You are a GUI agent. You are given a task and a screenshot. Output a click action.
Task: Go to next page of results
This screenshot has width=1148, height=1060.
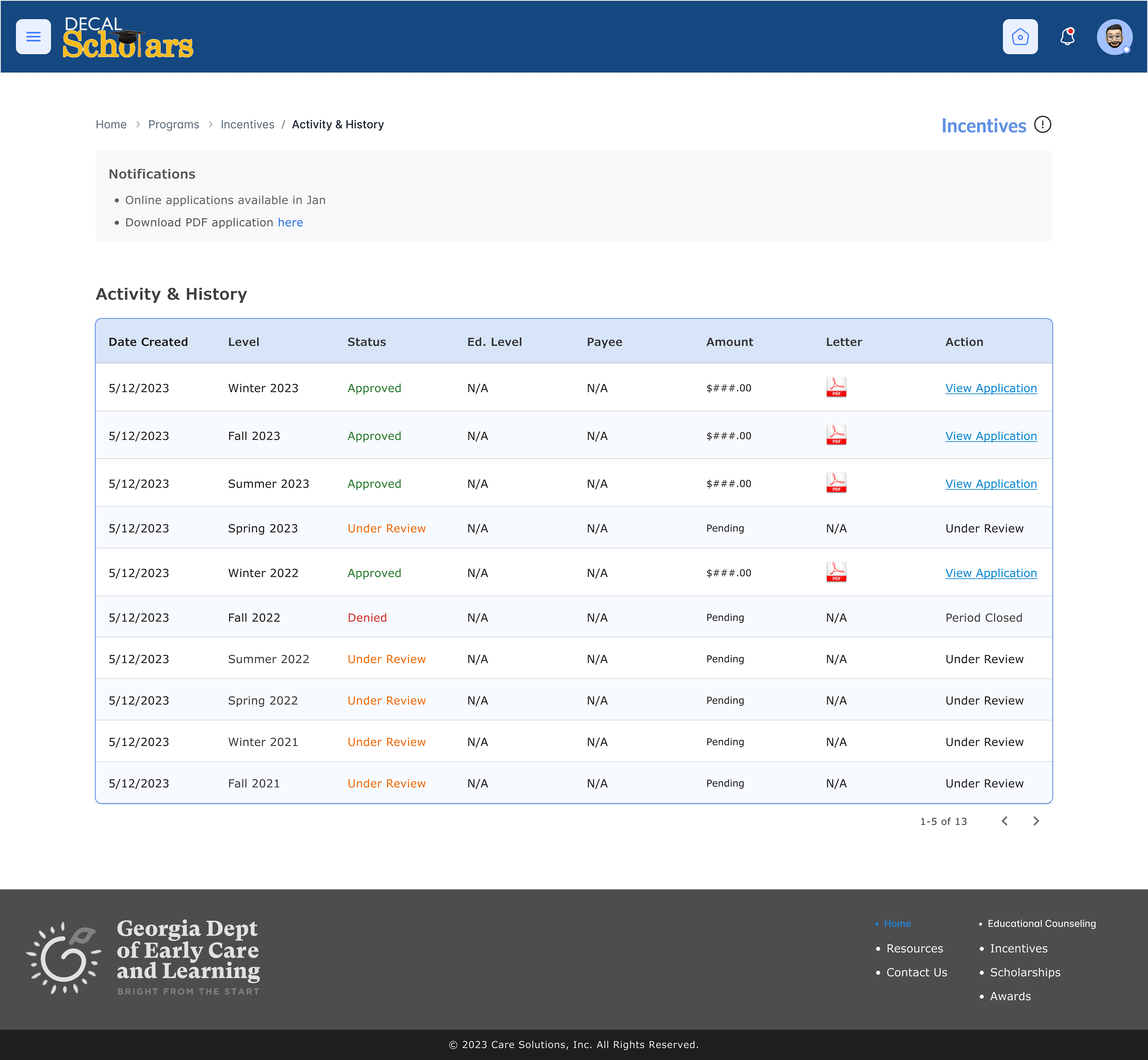pos(1036,821)
